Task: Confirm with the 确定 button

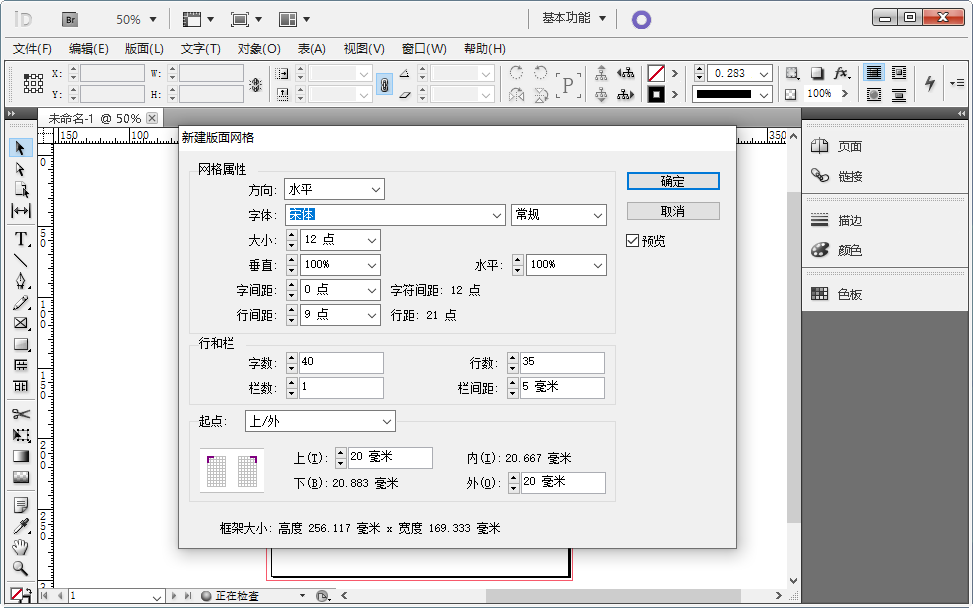Action: (673, 181)
